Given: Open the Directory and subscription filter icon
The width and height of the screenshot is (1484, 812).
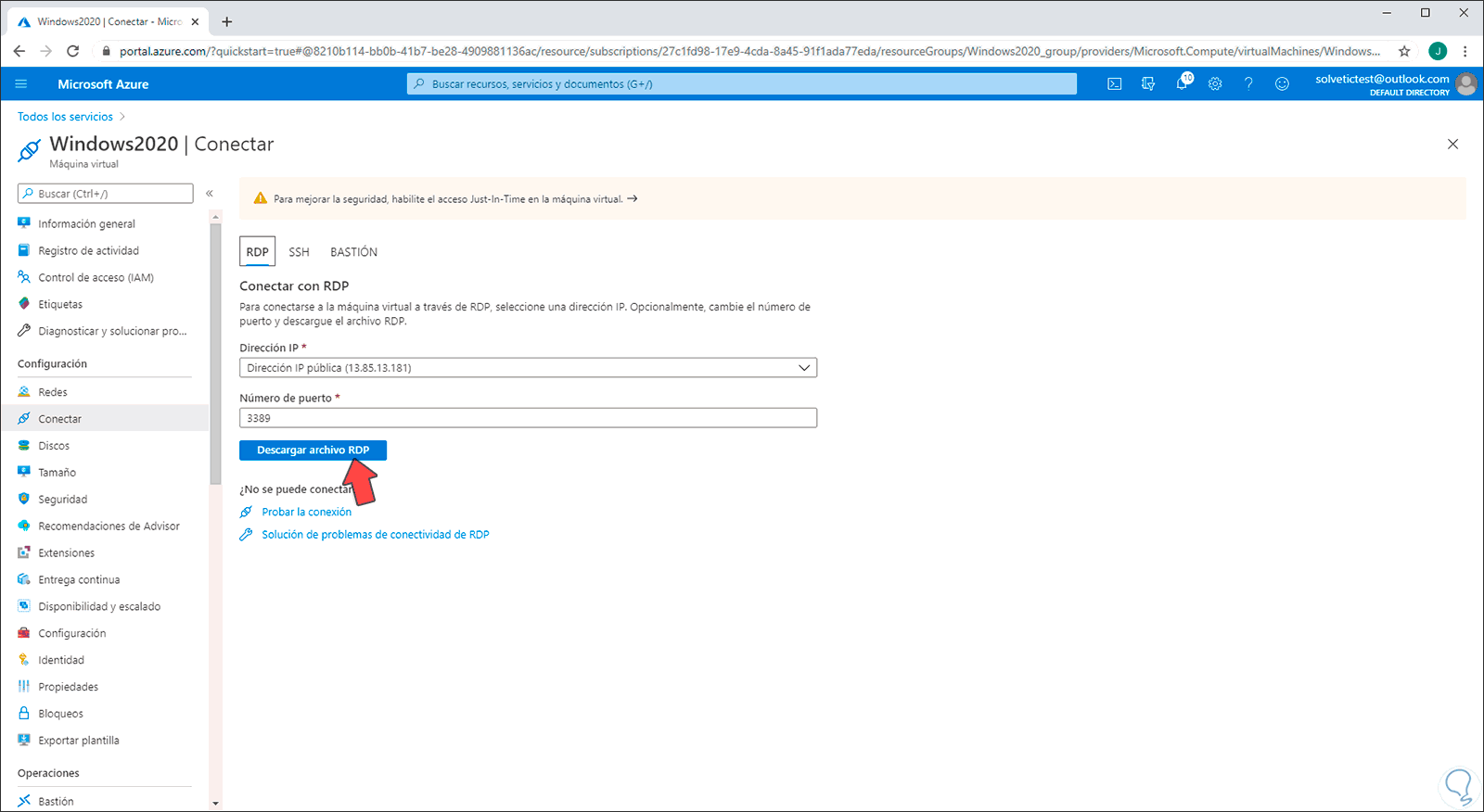Looking at the screenshot, I should pyautogui.click(x=1148, y=84).
